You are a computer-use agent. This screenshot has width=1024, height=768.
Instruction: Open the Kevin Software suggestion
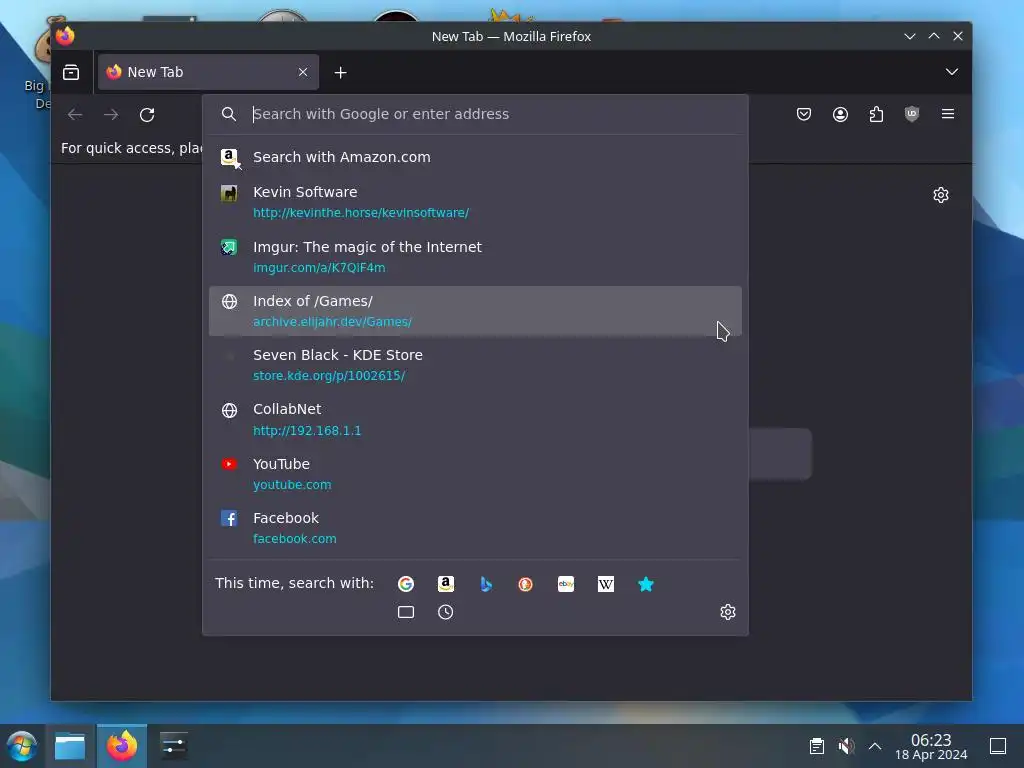(475, 202)
